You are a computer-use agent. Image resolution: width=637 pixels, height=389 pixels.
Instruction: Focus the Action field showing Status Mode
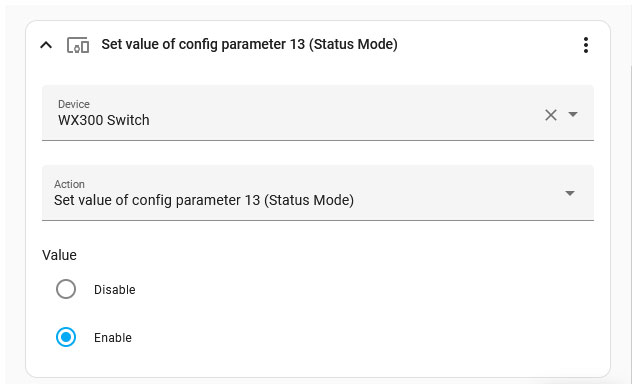(318, 193)
